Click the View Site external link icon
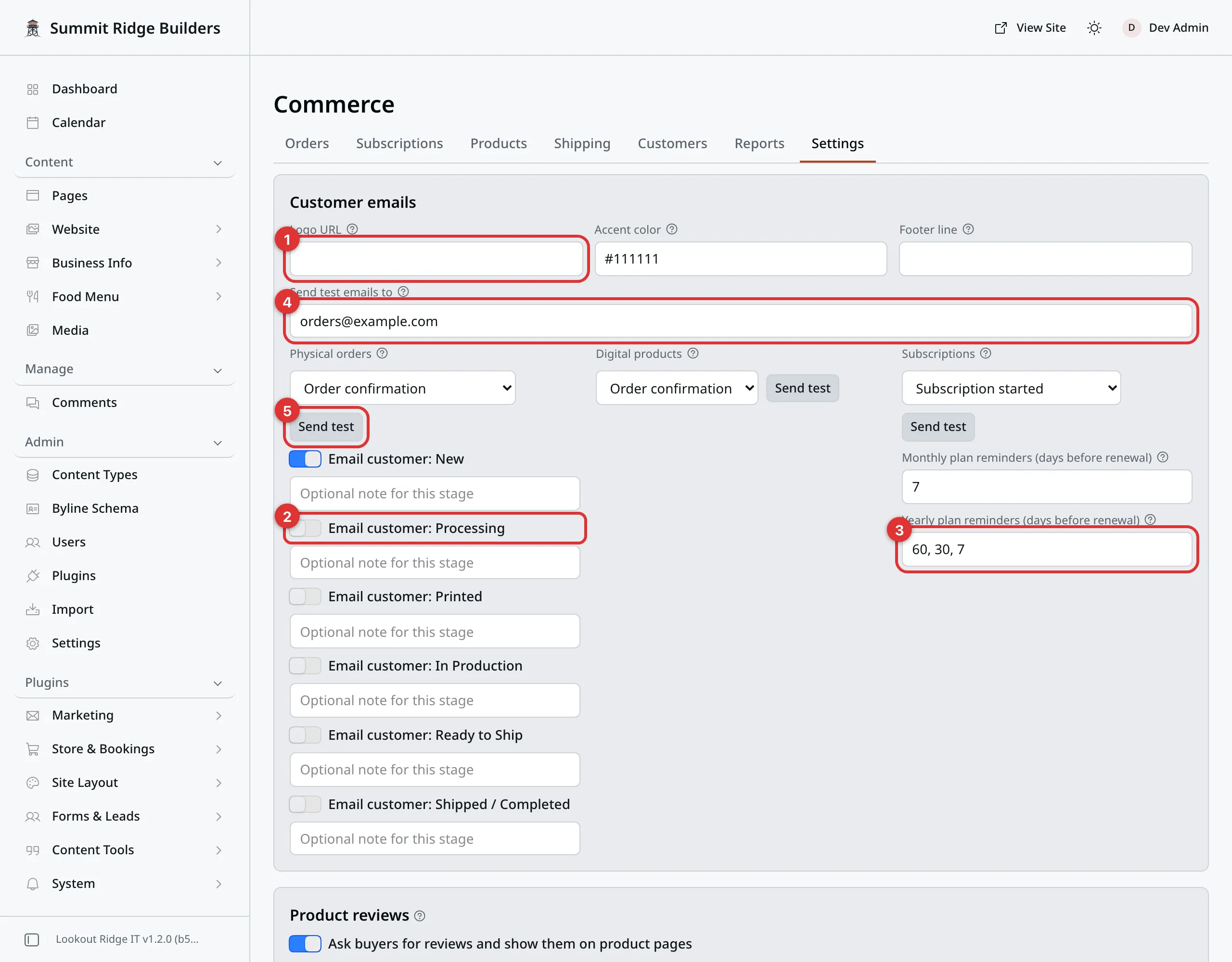The width and height of the screenshot is (1232, 962). tap(1000, 27)
